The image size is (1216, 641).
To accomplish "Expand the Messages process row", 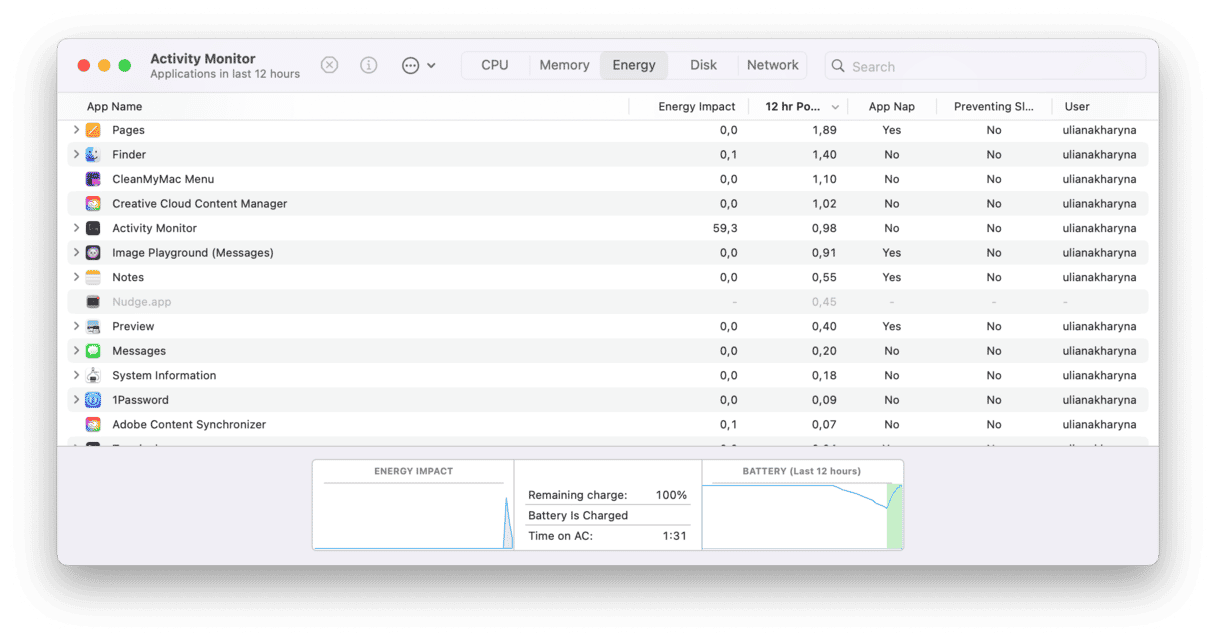I will tap(76, 351).
